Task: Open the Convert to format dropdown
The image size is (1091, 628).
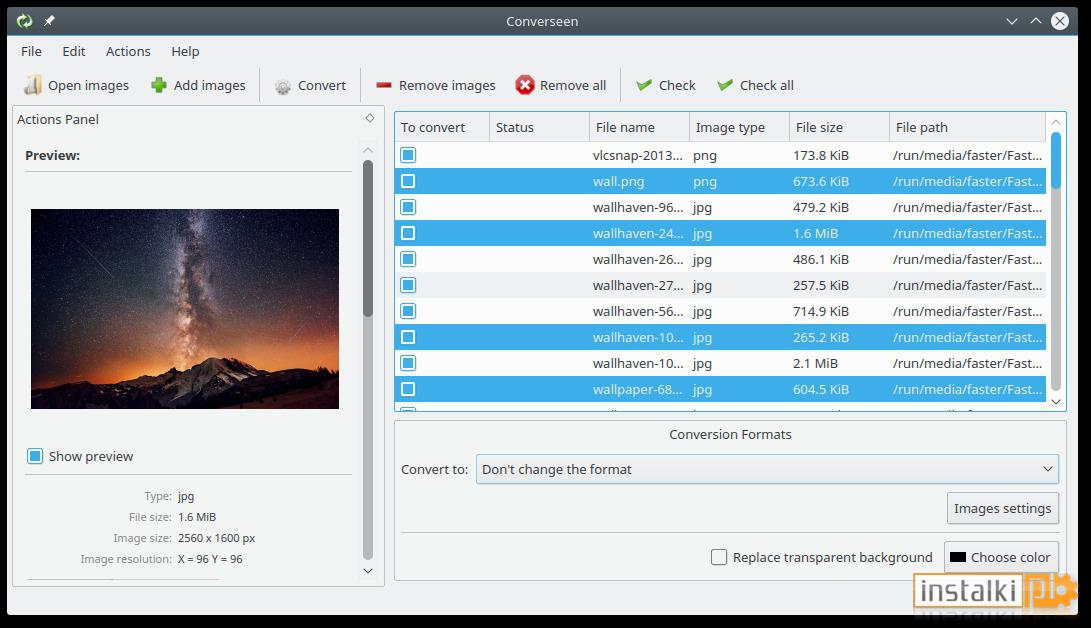Action: coord(767,469)
